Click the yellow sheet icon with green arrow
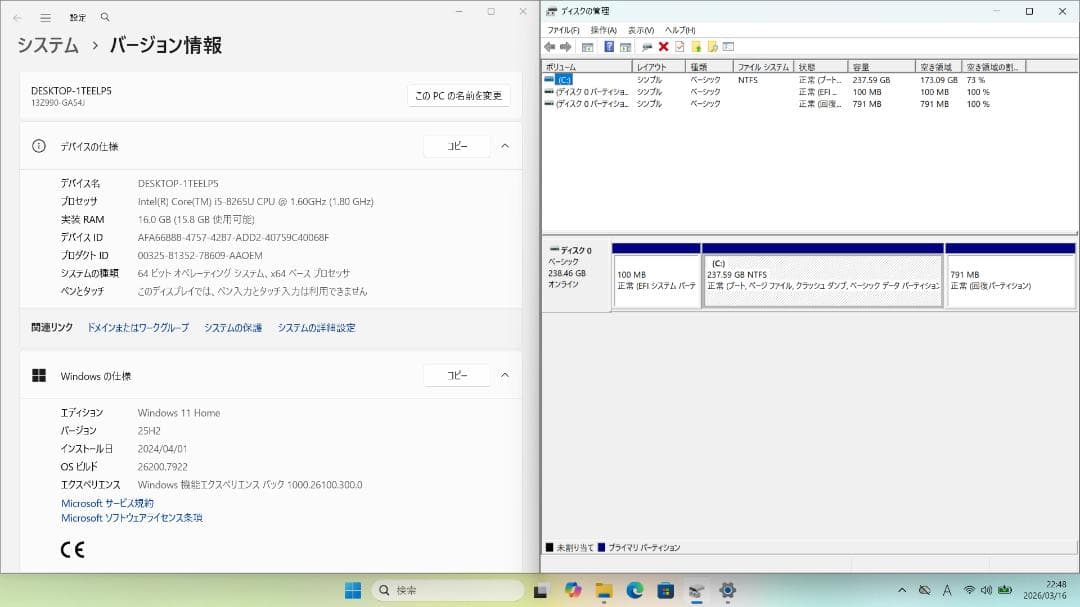 pyautogui.click(x=696, y=47)
